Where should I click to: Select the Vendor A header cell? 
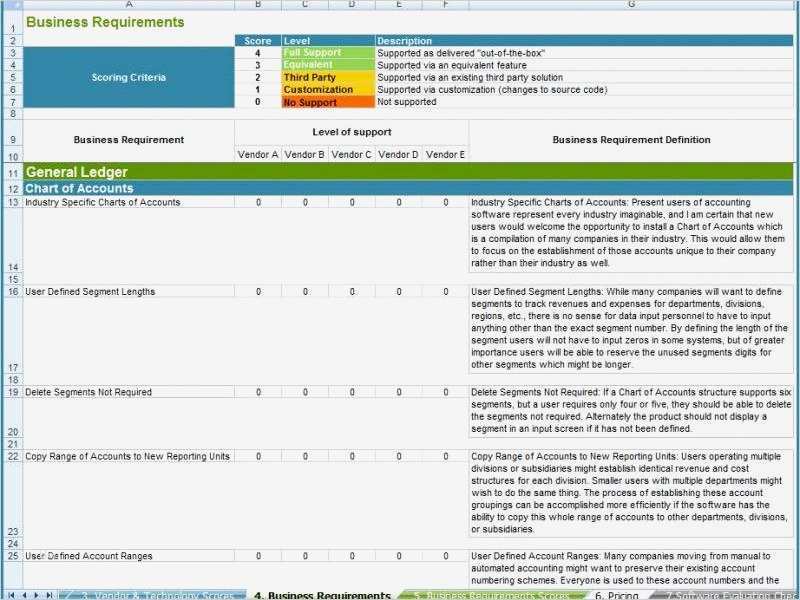click(x=258, y=154)
